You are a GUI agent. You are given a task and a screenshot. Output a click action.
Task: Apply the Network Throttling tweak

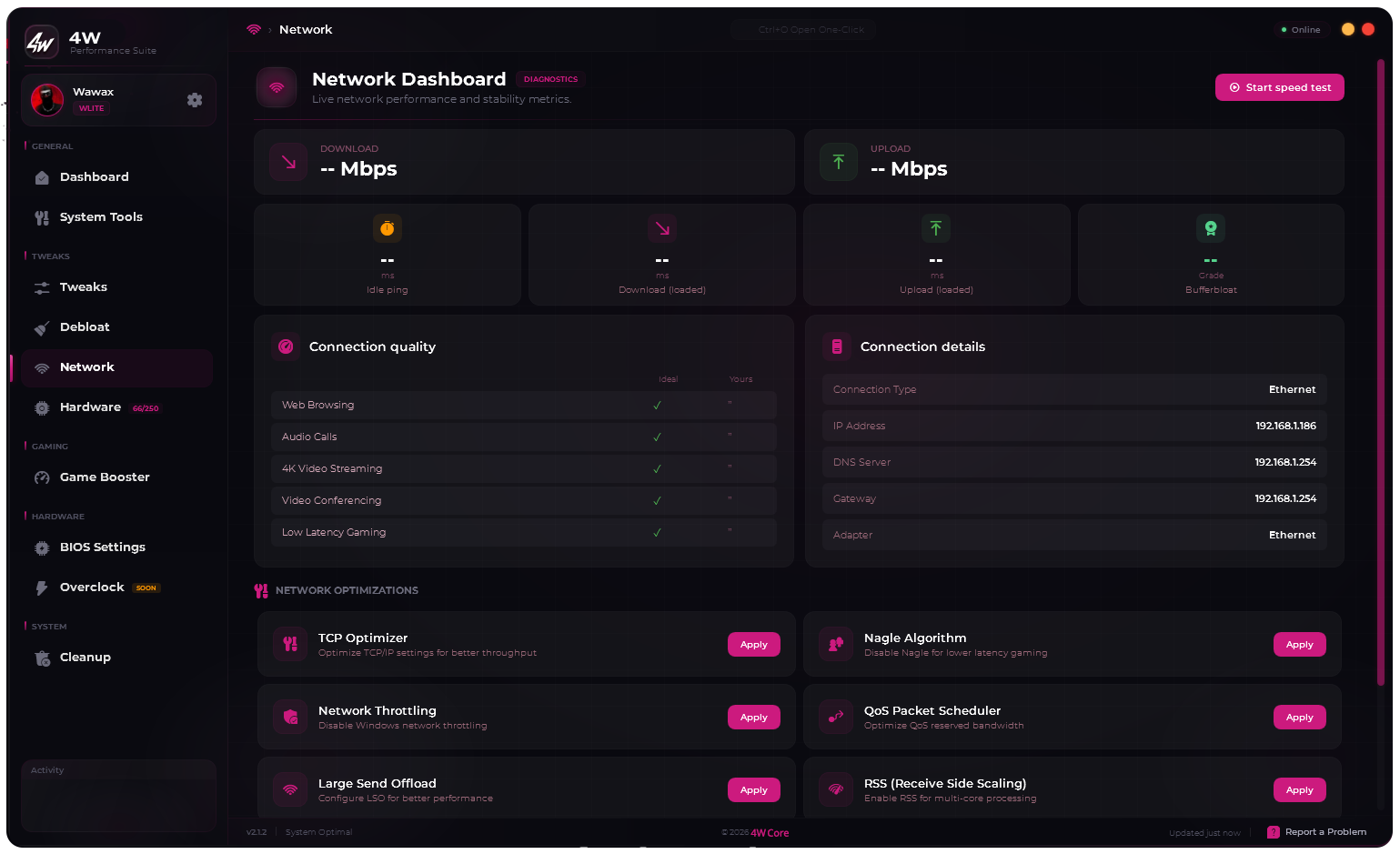753,718
